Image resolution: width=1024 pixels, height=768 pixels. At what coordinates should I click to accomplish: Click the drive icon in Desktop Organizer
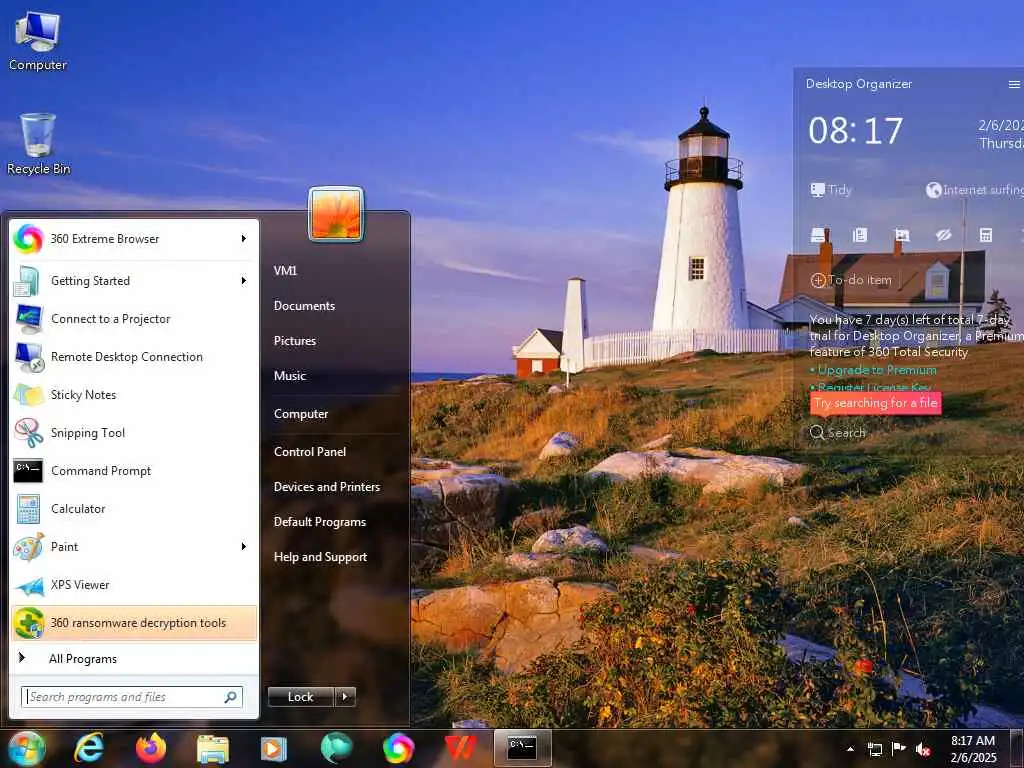[x=818, y=235]
